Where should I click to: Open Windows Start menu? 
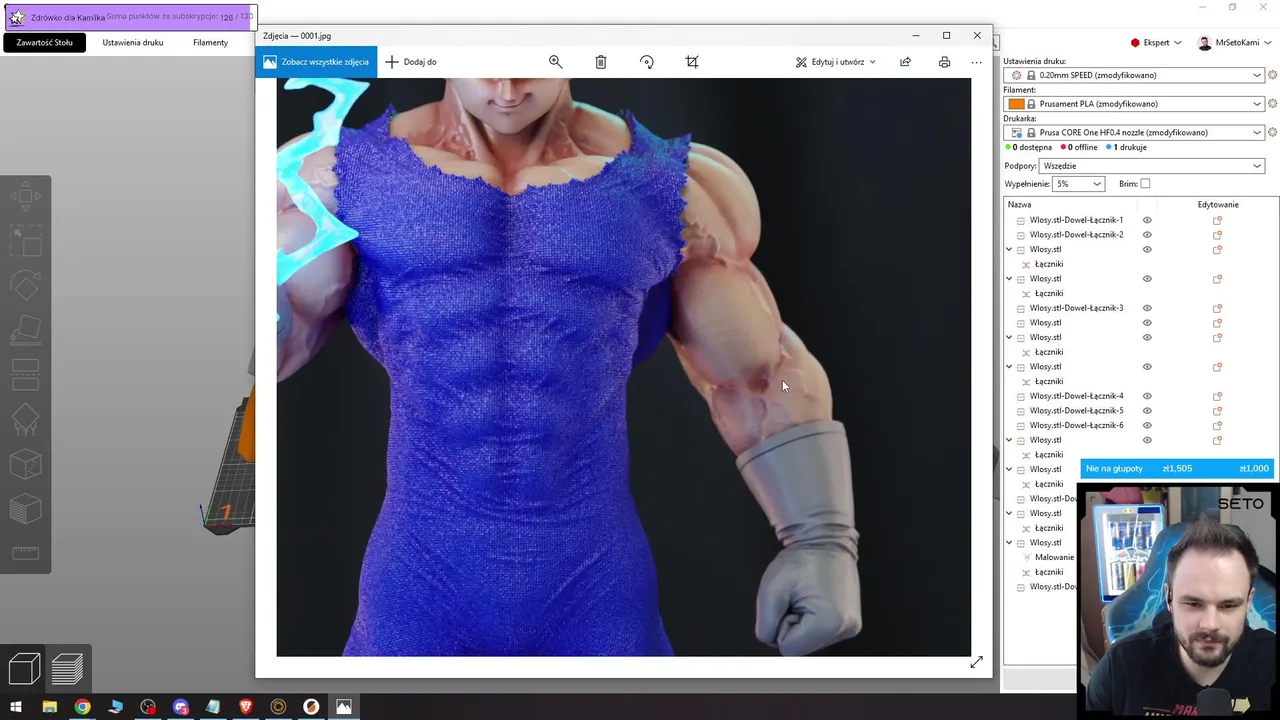(16, 707)
